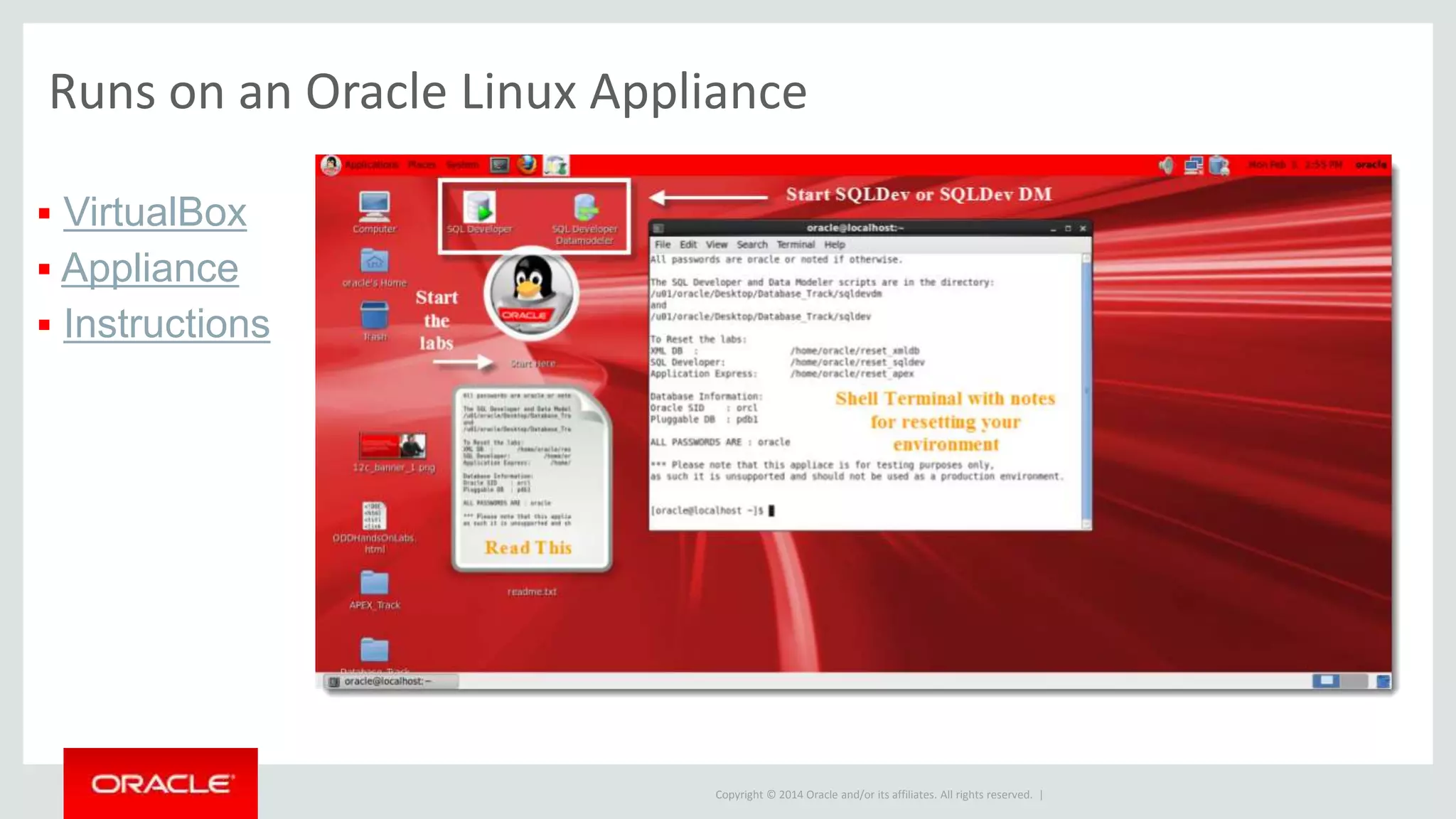
Task: Click the '/home/oracle/reset_sqldev' path text
Action: (857, 363)
